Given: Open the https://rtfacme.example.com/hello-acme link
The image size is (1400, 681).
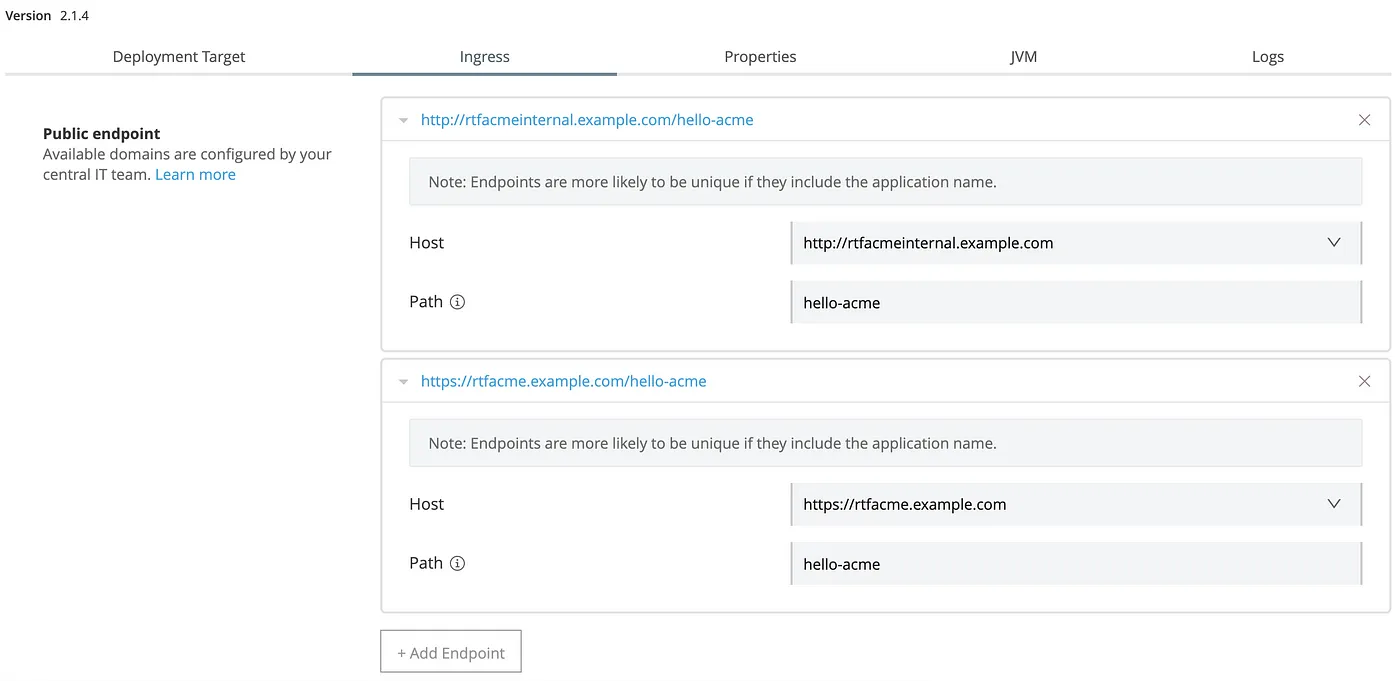Looking at the screenshot, I should click(x=563, y=381).
